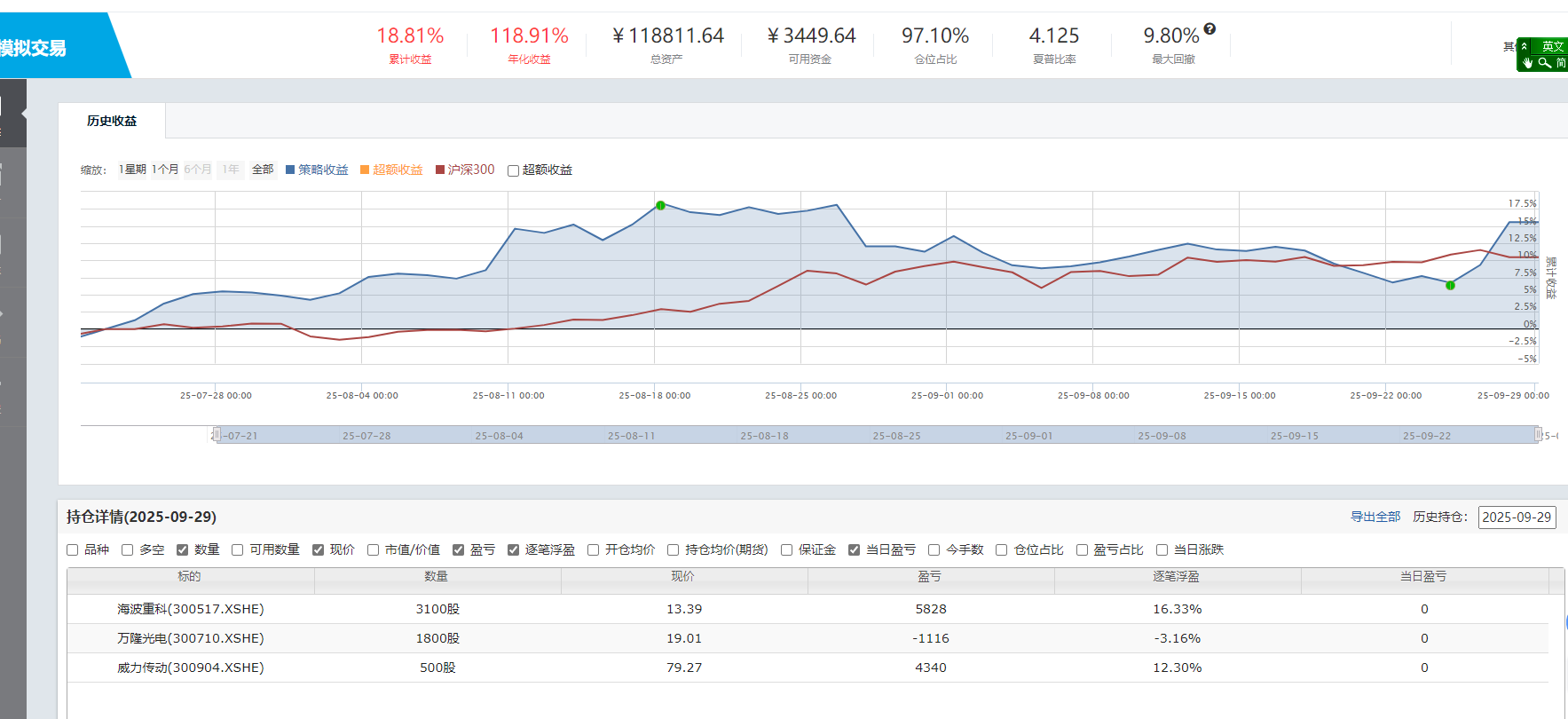Image resolution: width=1568 pixels, height=719 pixels.
Task: Open the 历史持仓 date picker field
Action: [x=1517, y=517]
